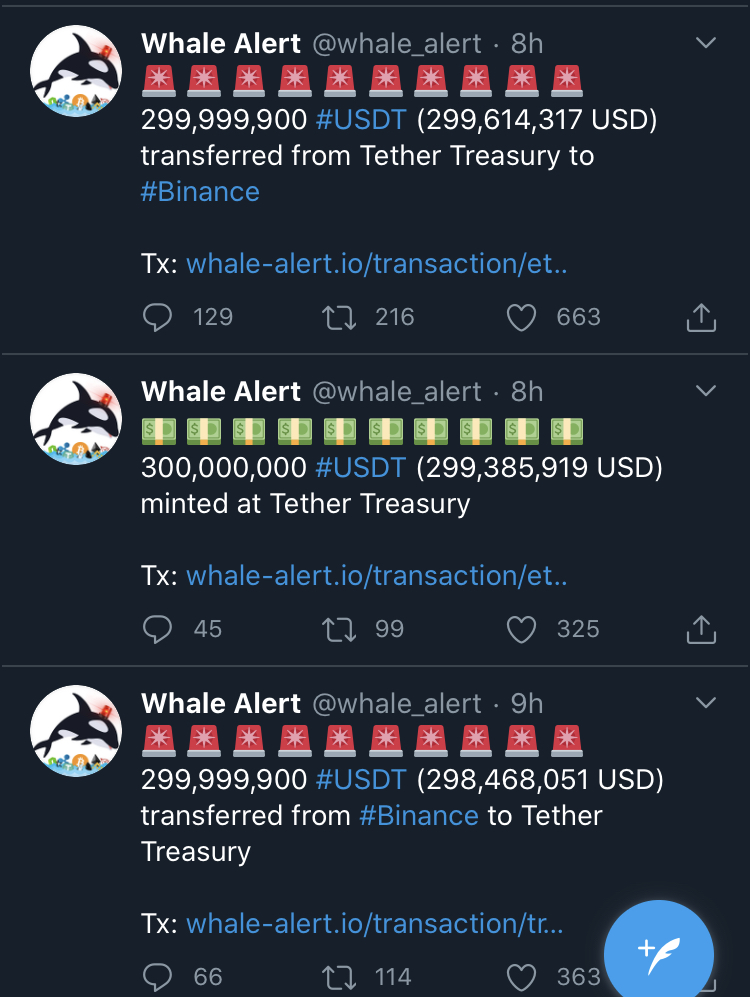Screen dimensions: 750x997
Task: Like the tweet with 663 likes
Action: pyautogui.click(x=521, y=317)
